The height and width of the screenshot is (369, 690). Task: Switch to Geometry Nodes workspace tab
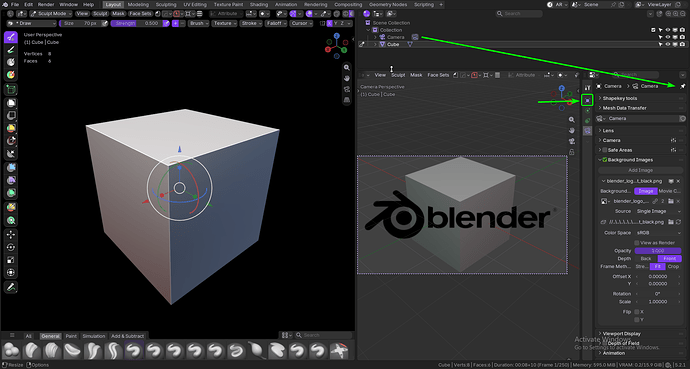(x=388, y=4)
